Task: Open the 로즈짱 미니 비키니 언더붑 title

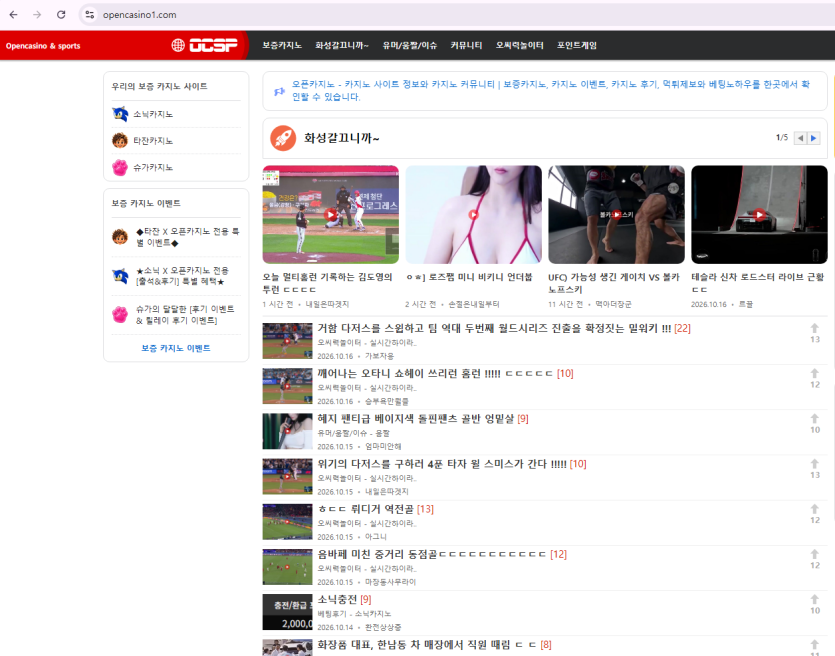Action: 469,277
